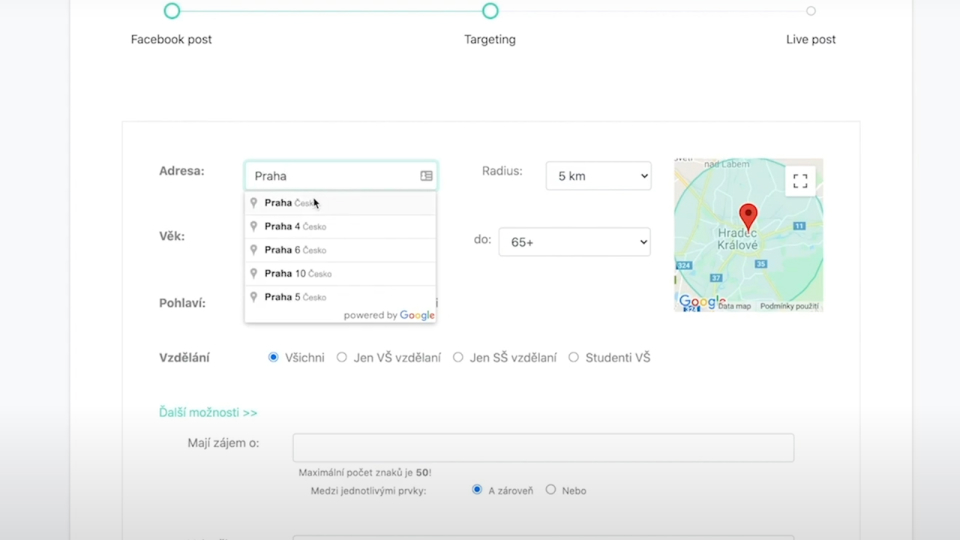Click the red location pin on map
Screen dimensions: 961x541
(747, 217)
